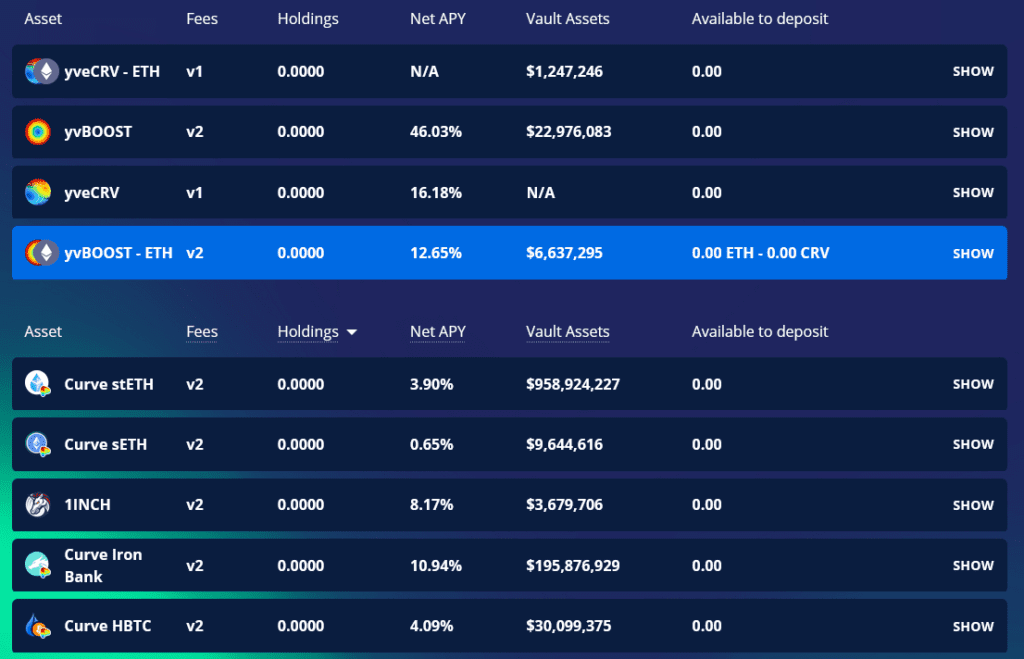This screenshot has width=1024, height=659.
Task: Click the 1INCH unicorn token icon
Action: tap(38, 505)
